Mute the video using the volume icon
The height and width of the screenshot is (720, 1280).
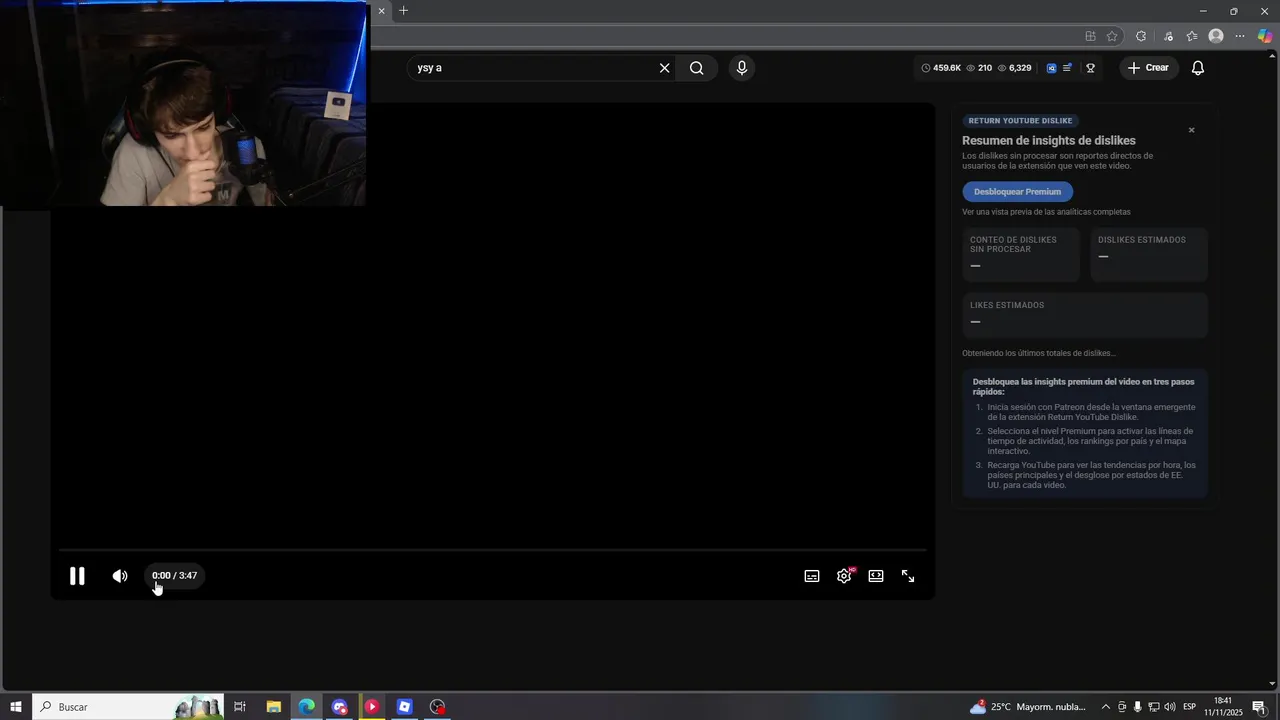[120, 576]
